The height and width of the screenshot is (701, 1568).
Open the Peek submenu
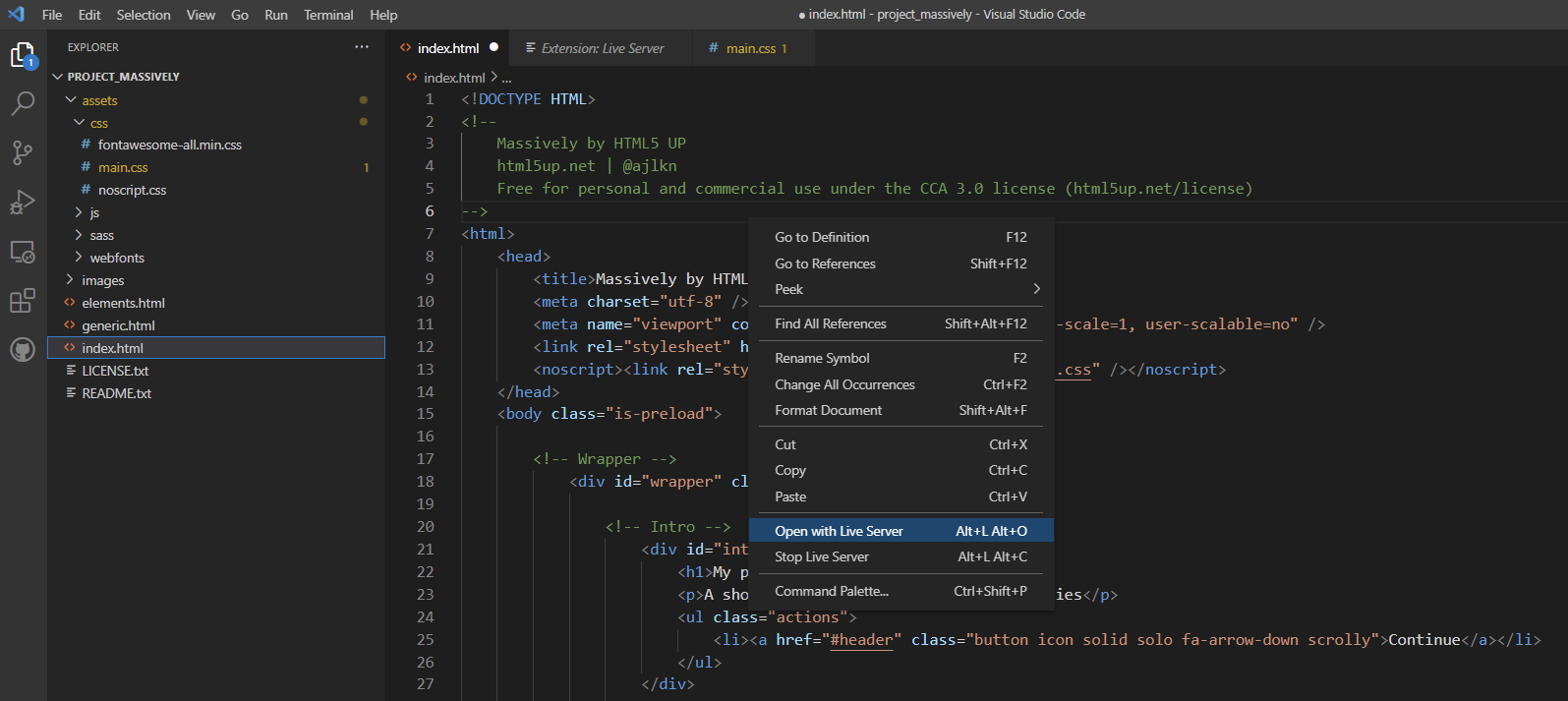click(x=788, y=289)
